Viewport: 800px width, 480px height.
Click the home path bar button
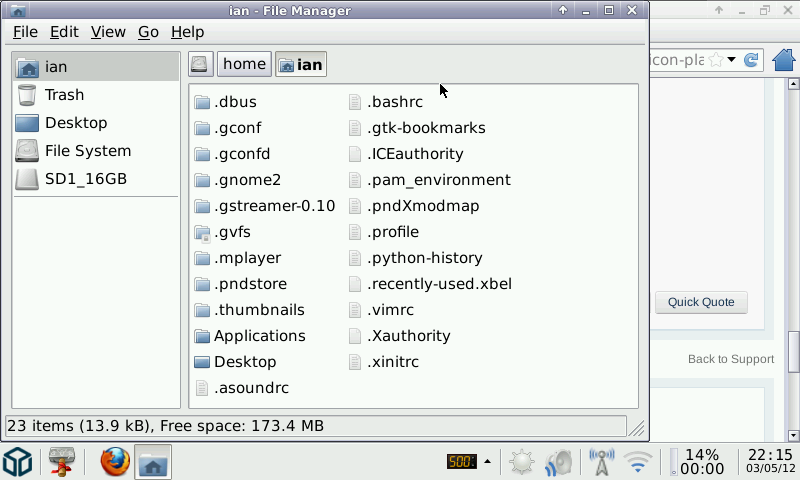pos(244,64)
